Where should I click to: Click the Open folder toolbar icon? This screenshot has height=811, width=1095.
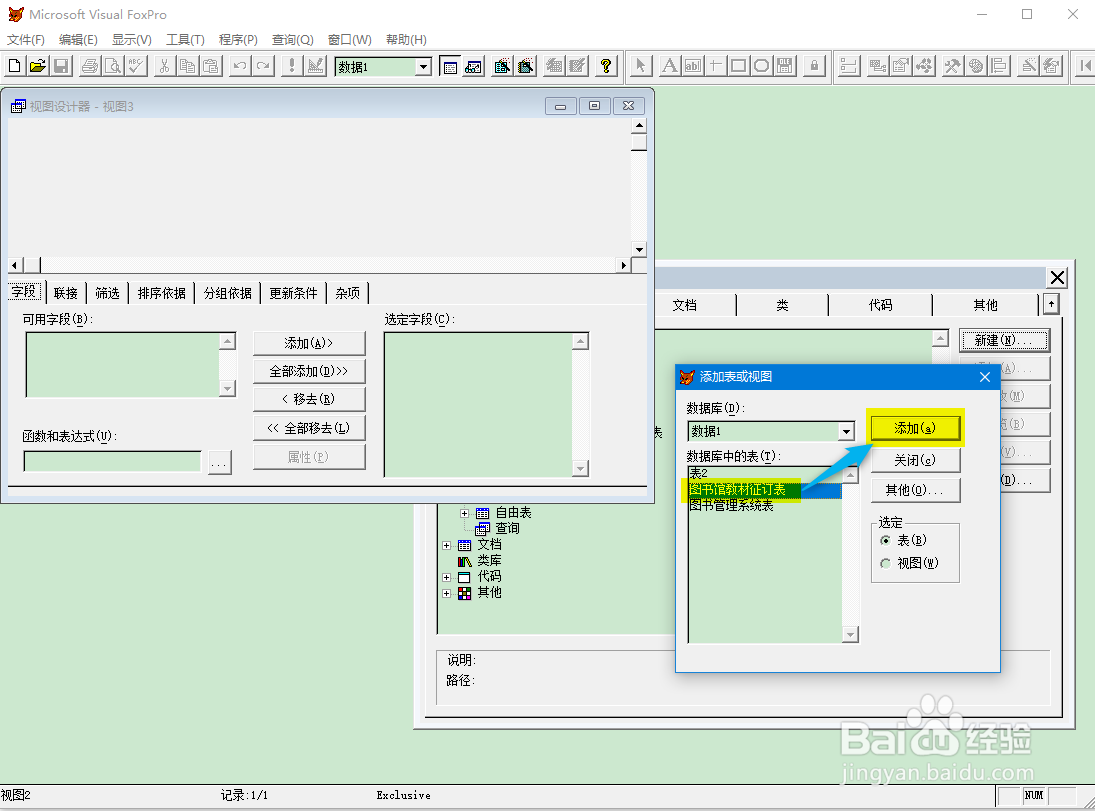pyautogui.click(x=38, y=66)
